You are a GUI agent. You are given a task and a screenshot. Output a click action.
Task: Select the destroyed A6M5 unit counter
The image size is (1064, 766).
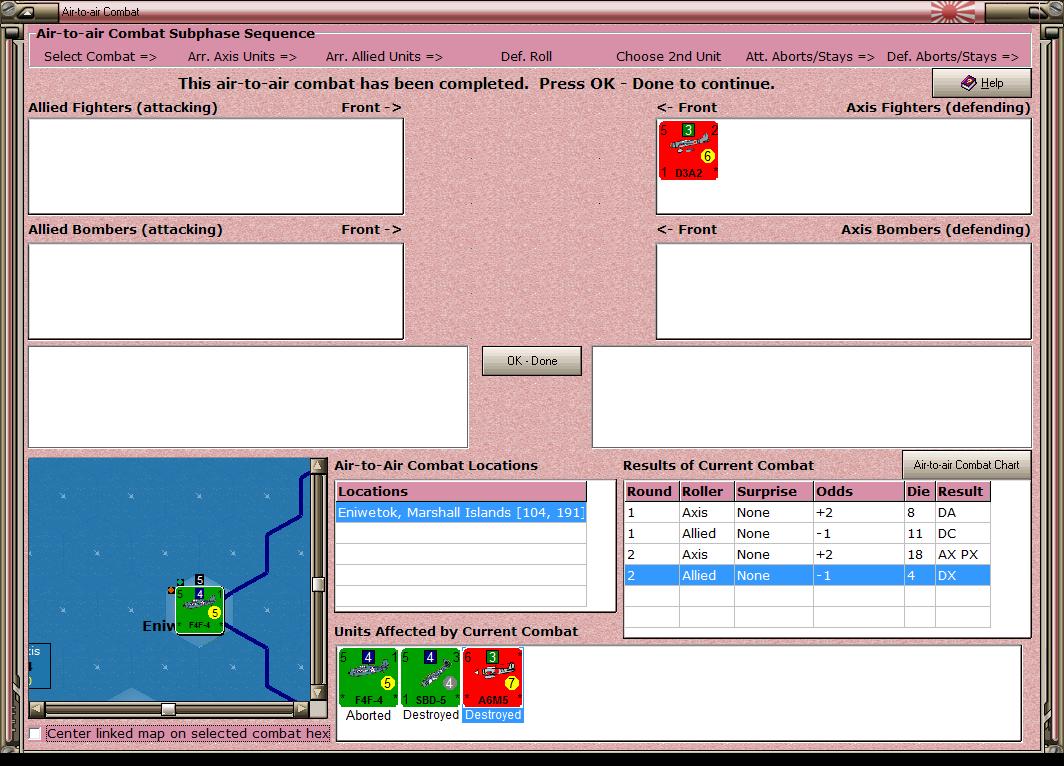(493, 677)
